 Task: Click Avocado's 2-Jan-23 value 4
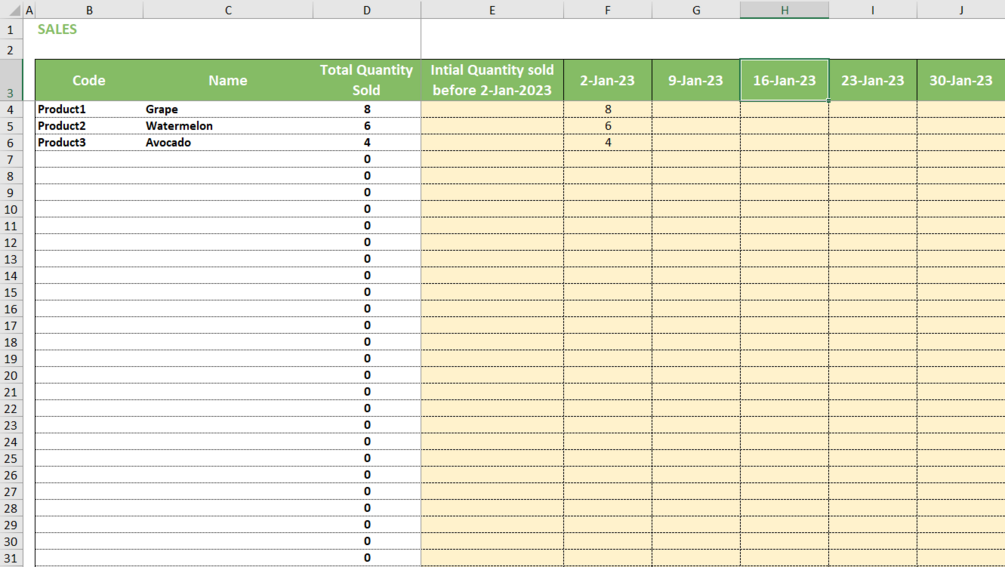(x=608, y=143)
